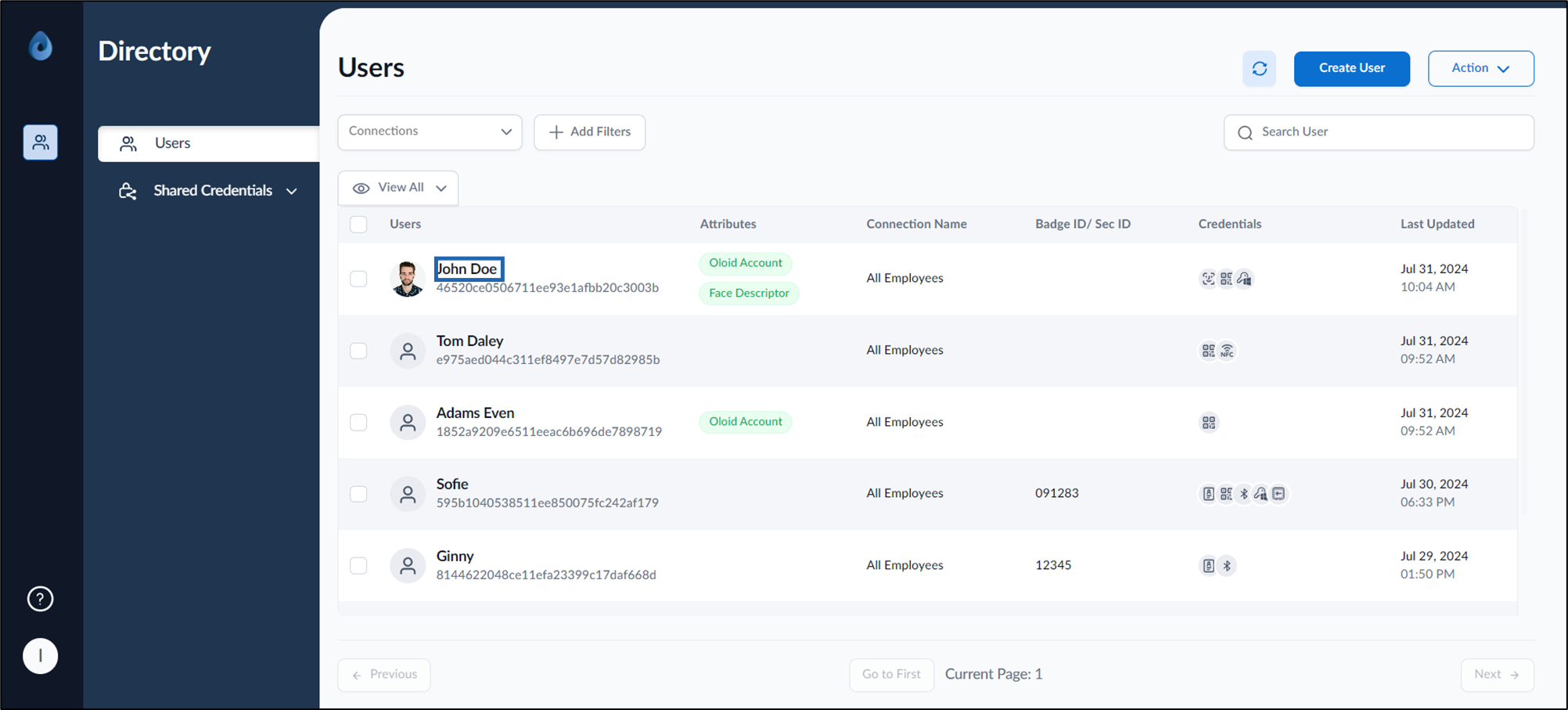Open the profile avatar labeled I
Screen dimensions: 1568x710
click(40, 656)
